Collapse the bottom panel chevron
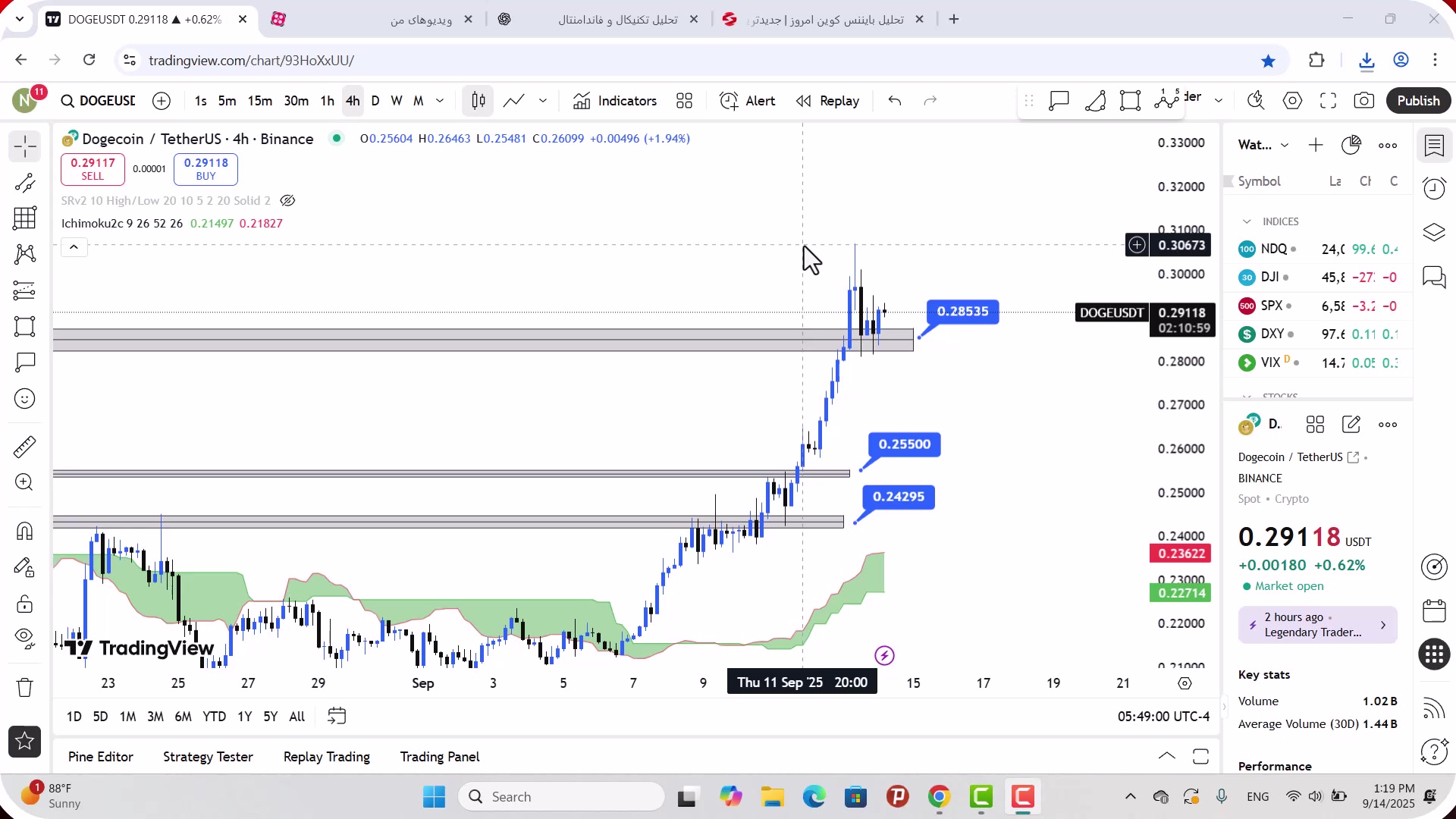 click(1167, 756)
